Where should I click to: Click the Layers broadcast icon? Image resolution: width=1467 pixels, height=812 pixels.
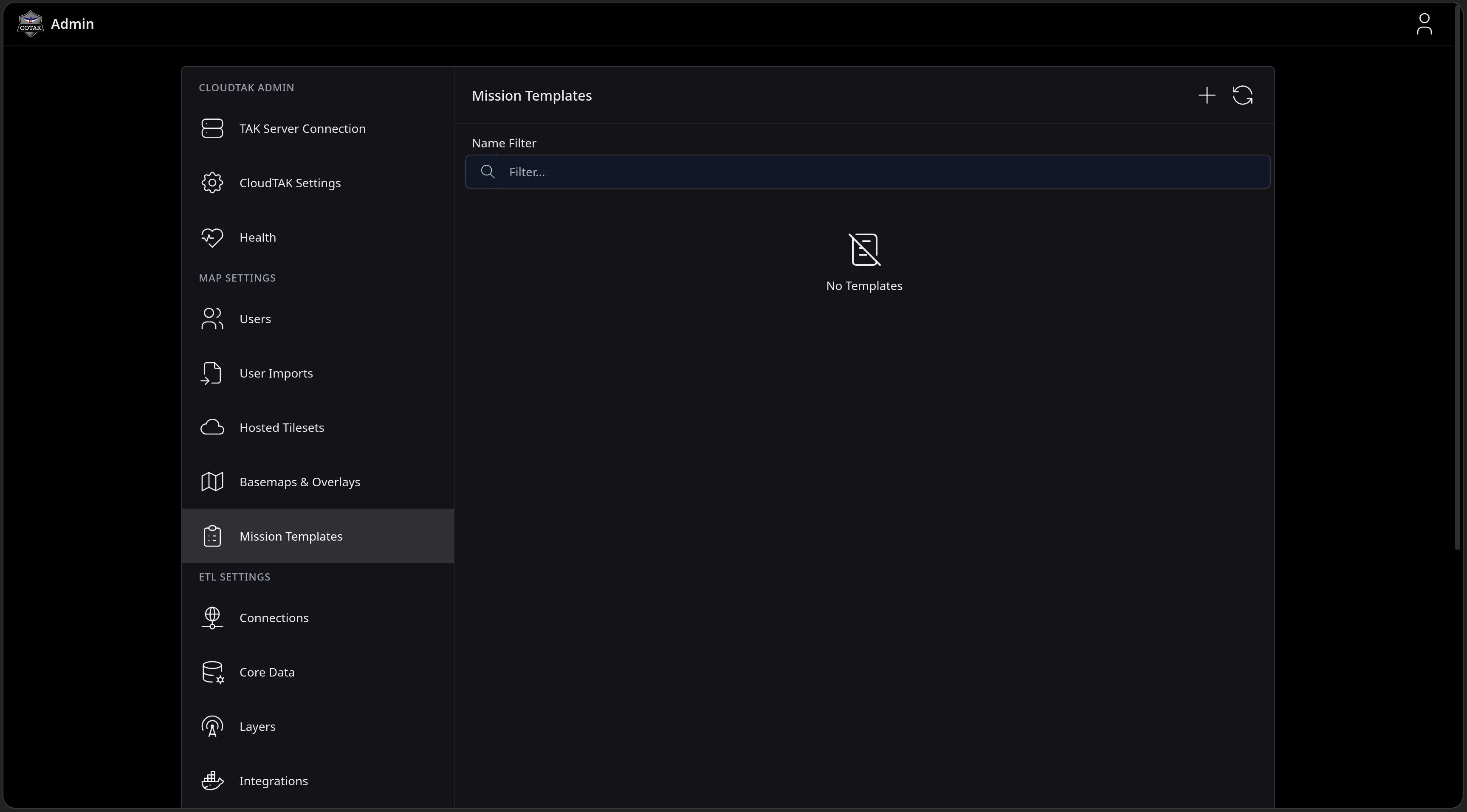(x=212, y=727)
